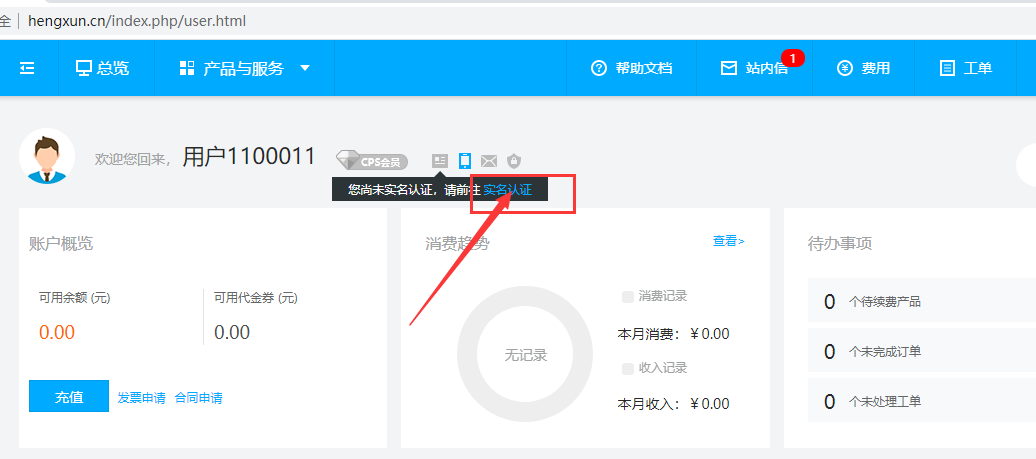Click the ID card verification icon

click(440, 161)
